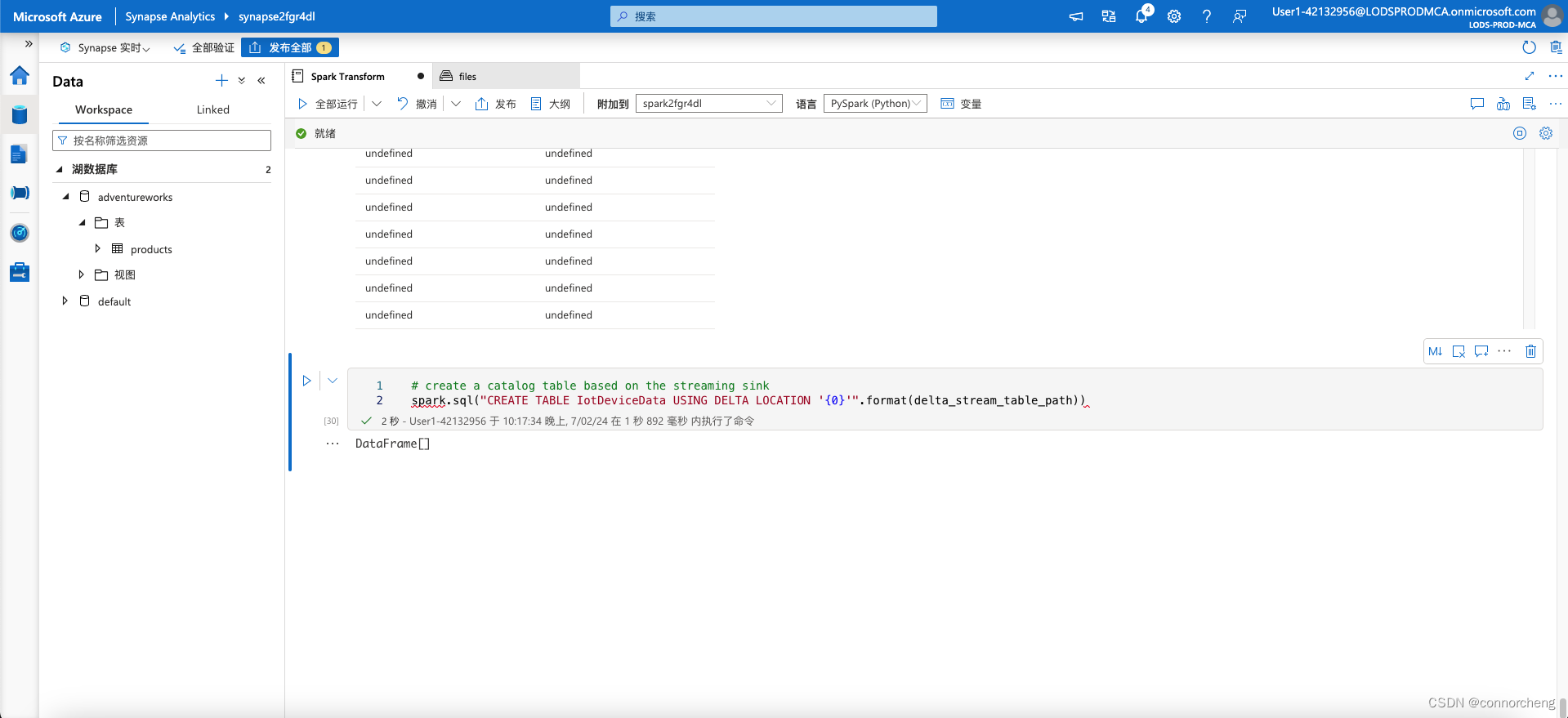Viewport: 1568px width, 718px height.
Task: Open the directory switcher icon in header
Action: click(1109, 16)
